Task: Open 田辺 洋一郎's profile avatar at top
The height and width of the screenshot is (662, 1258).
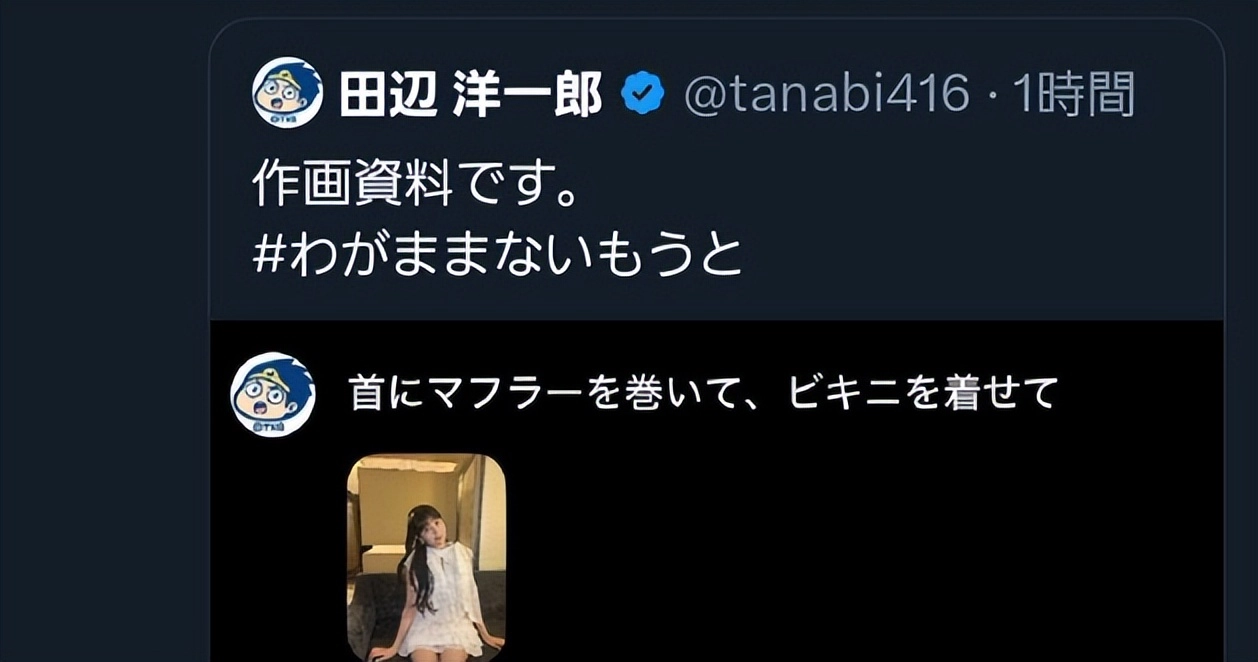Action: (x=287, y=92)
